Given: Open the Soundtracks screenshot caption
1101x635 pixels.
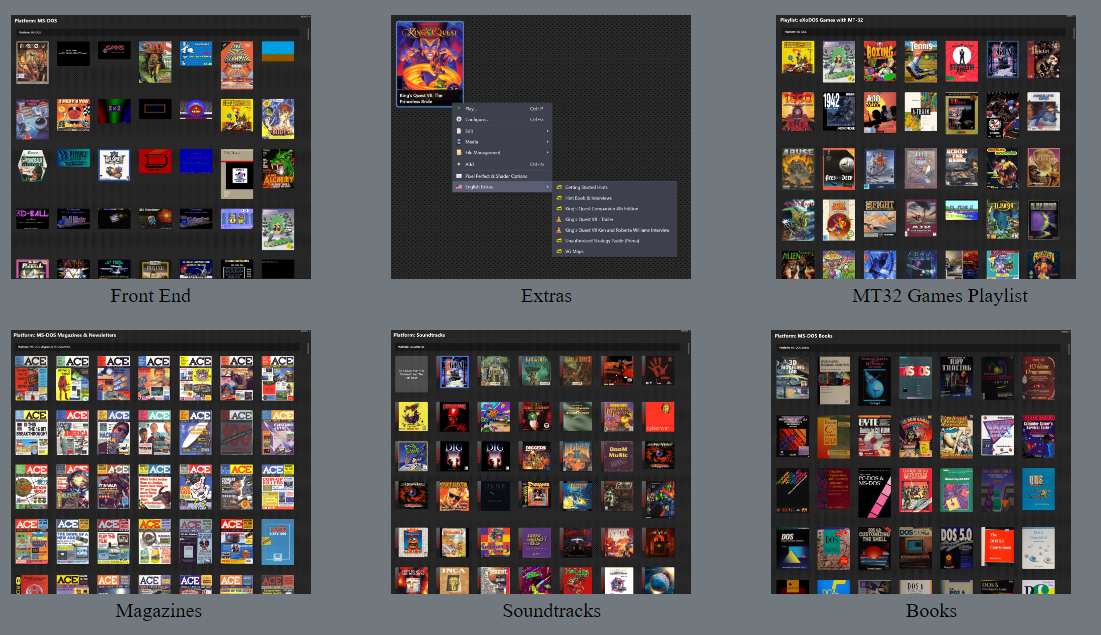Looking at the screenshot, I should click(551, 610).
